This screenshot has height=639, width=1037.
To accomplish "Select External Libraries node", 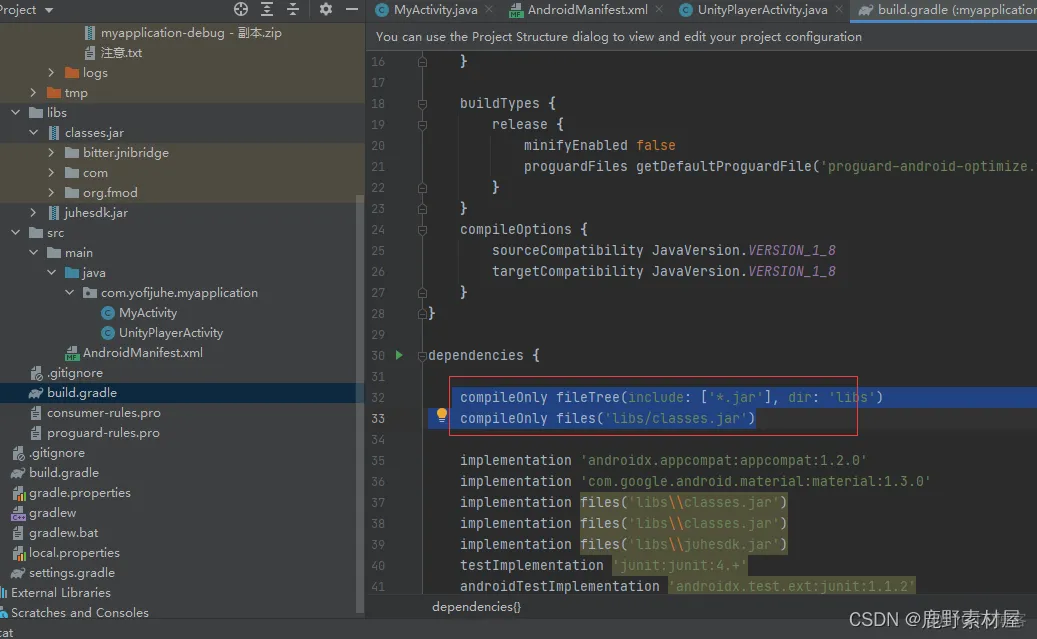I will pyautogui.click(x=56, y=593).
